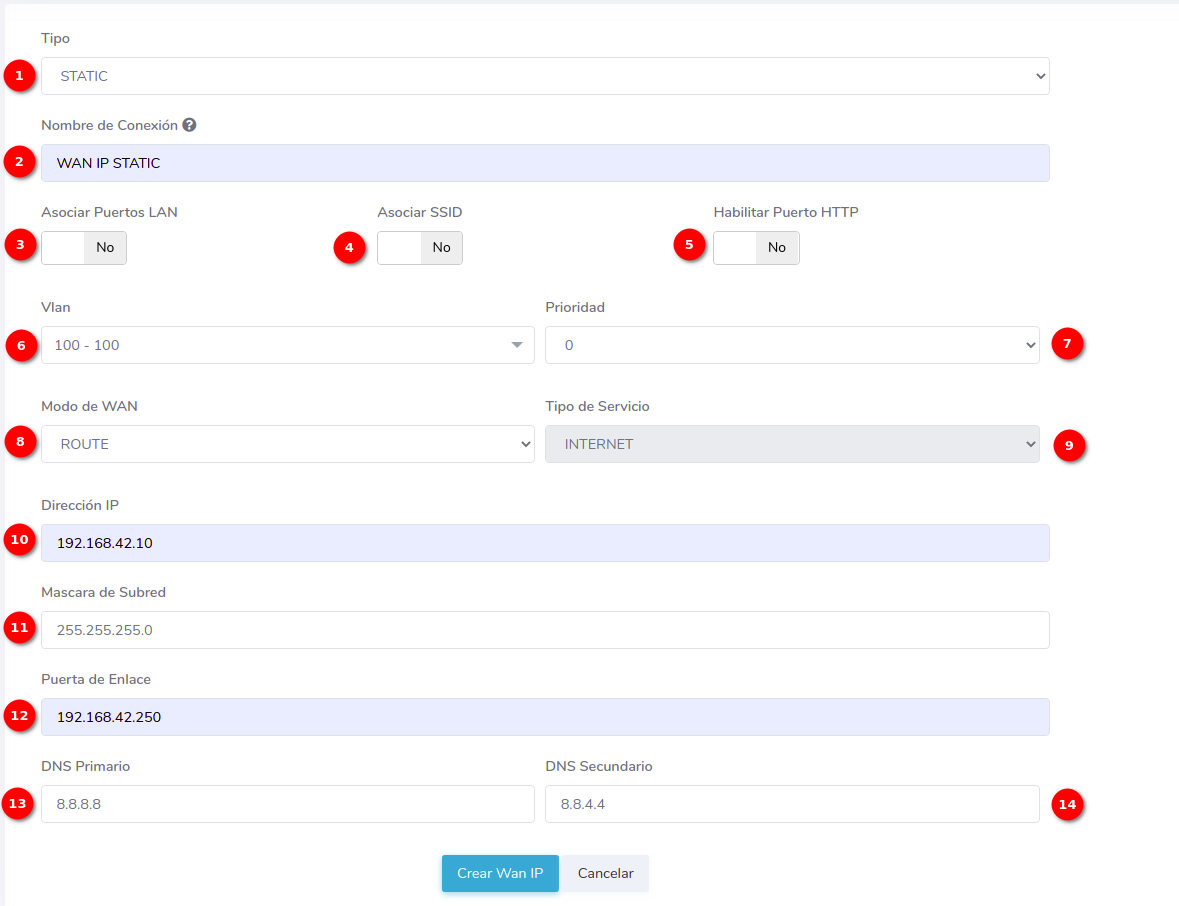Click red marker number 14 beside DNS Secundario

pos(1068,804)
